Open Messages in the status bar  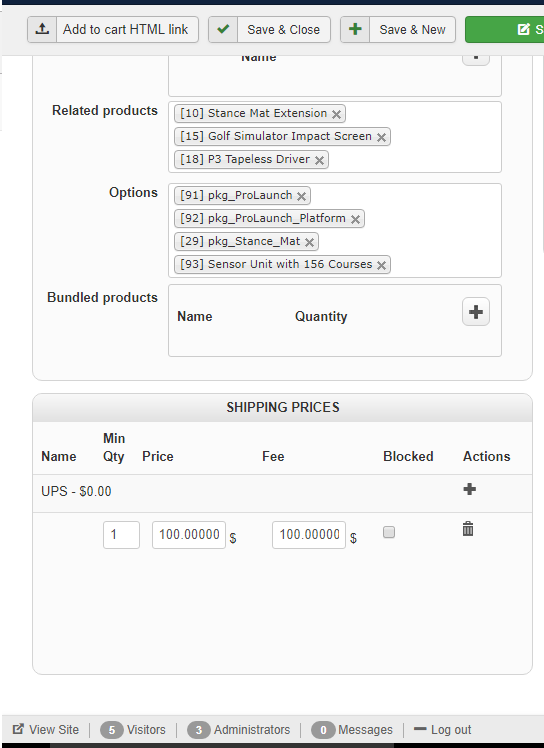pyautogui.click(x=352, y=729)
